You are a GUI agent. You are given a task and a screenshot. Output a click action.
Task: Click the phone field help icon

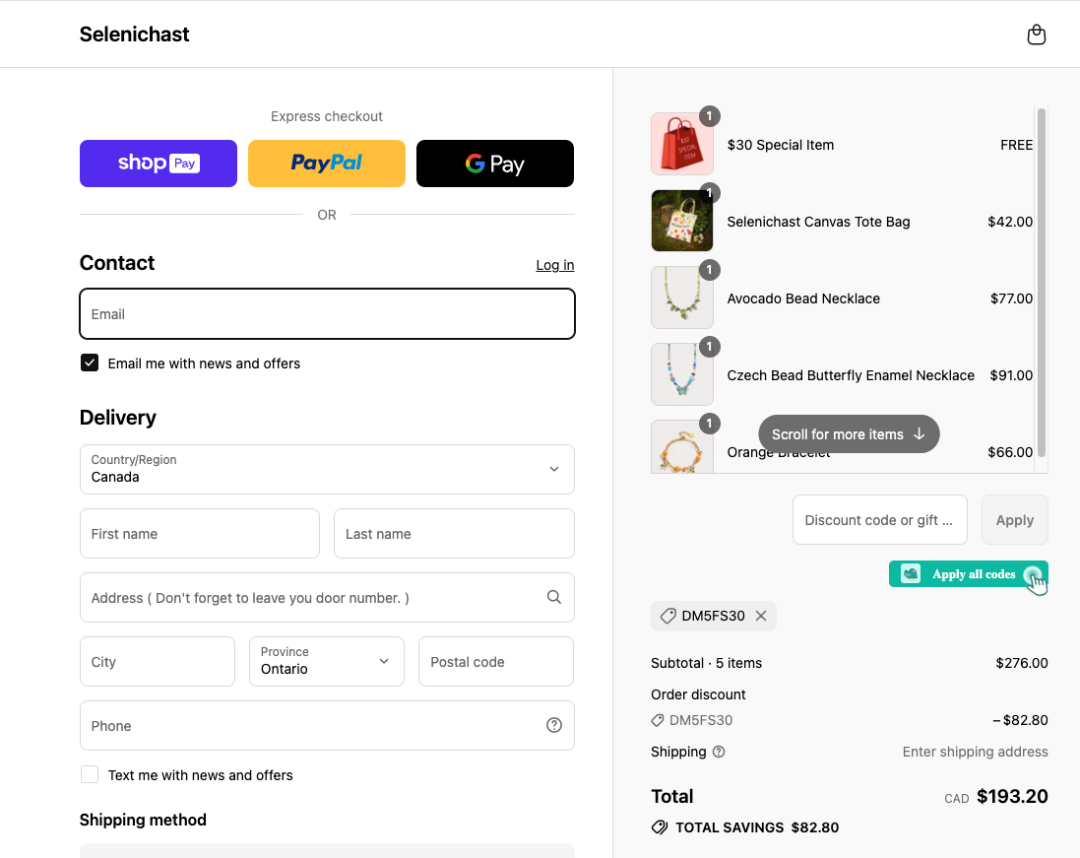click(554, 725)
